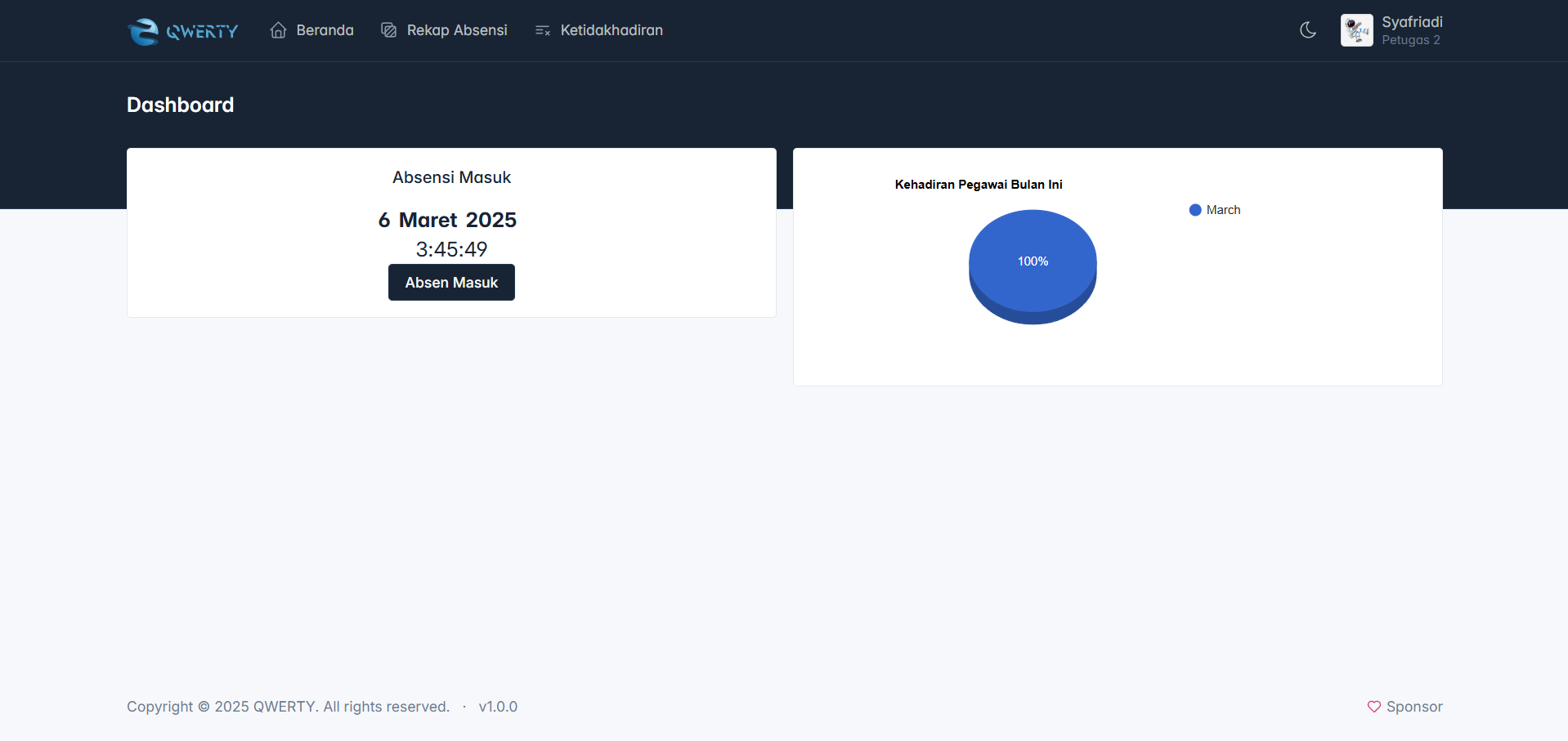Open the Sponsor link
The image size is (1568, 741).
click(1405, 707)
